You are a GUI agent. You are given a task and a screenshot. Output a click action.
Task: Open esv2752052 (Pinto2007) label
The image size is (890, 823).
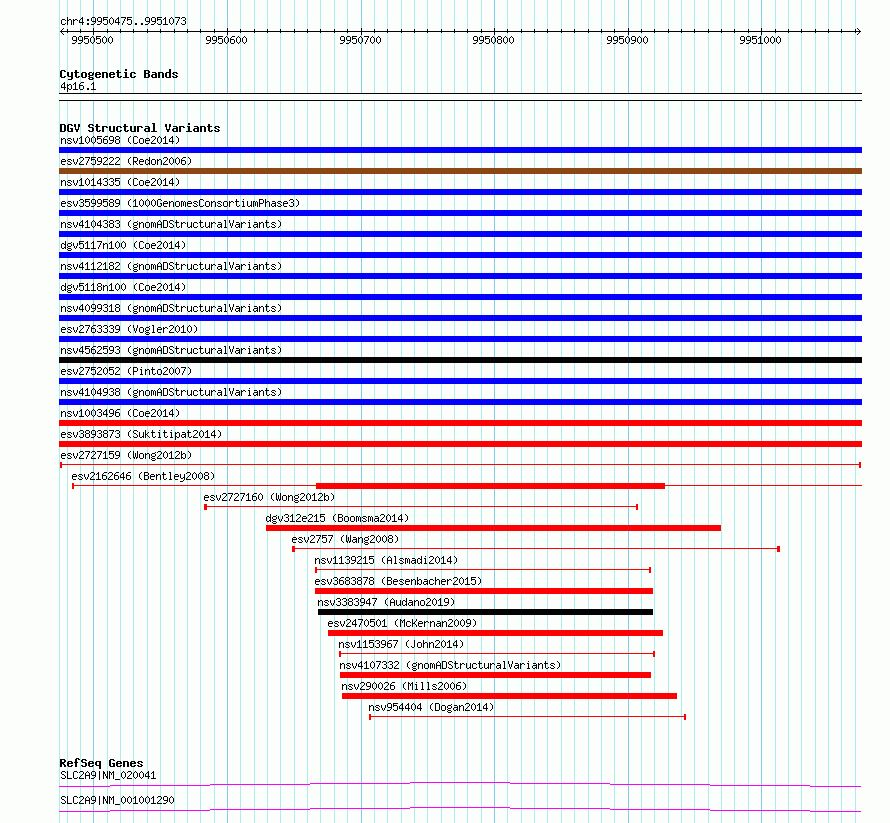126,371
